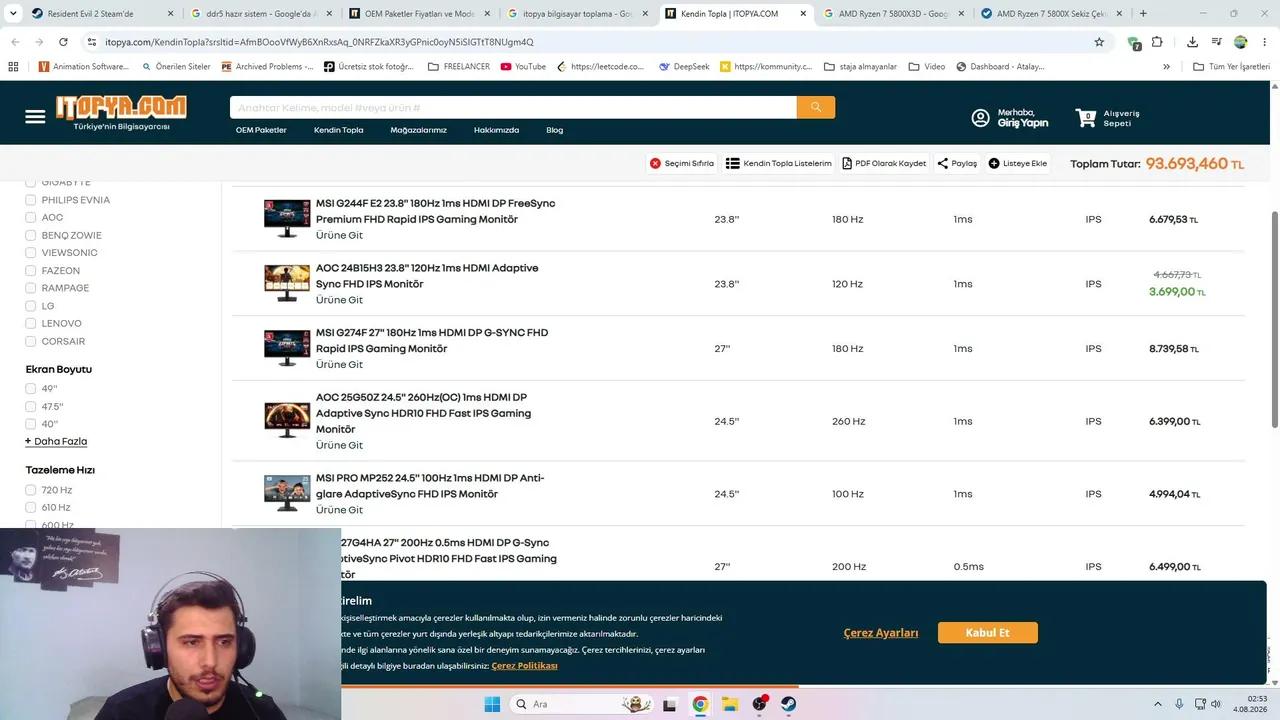Open Task View in the taskbar
The height and width of the screenshot is (720, 1280).
click(670, 704)
